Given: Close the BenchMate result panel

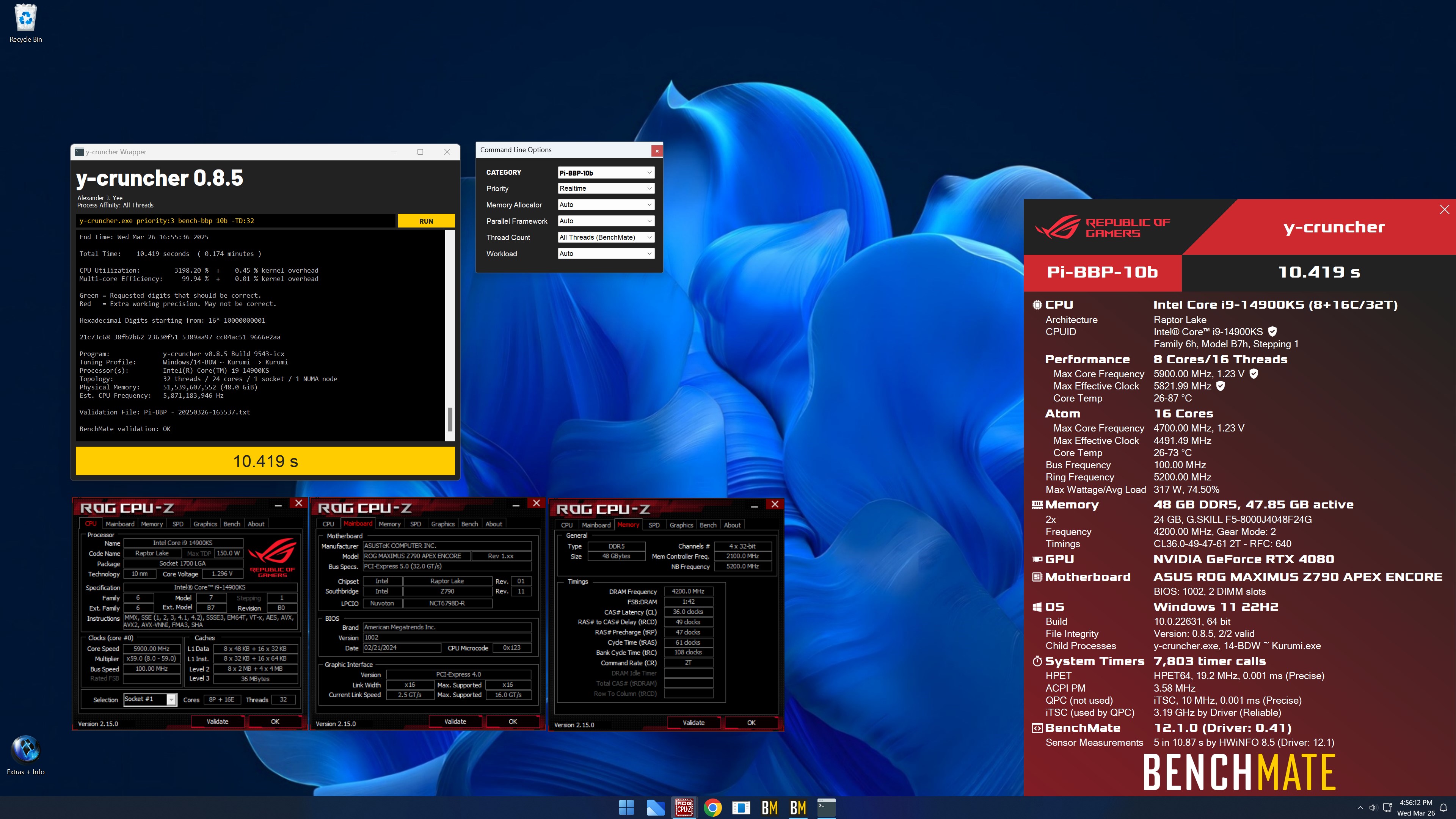Looking at the screenshot, I should [x=1445, y=210].
